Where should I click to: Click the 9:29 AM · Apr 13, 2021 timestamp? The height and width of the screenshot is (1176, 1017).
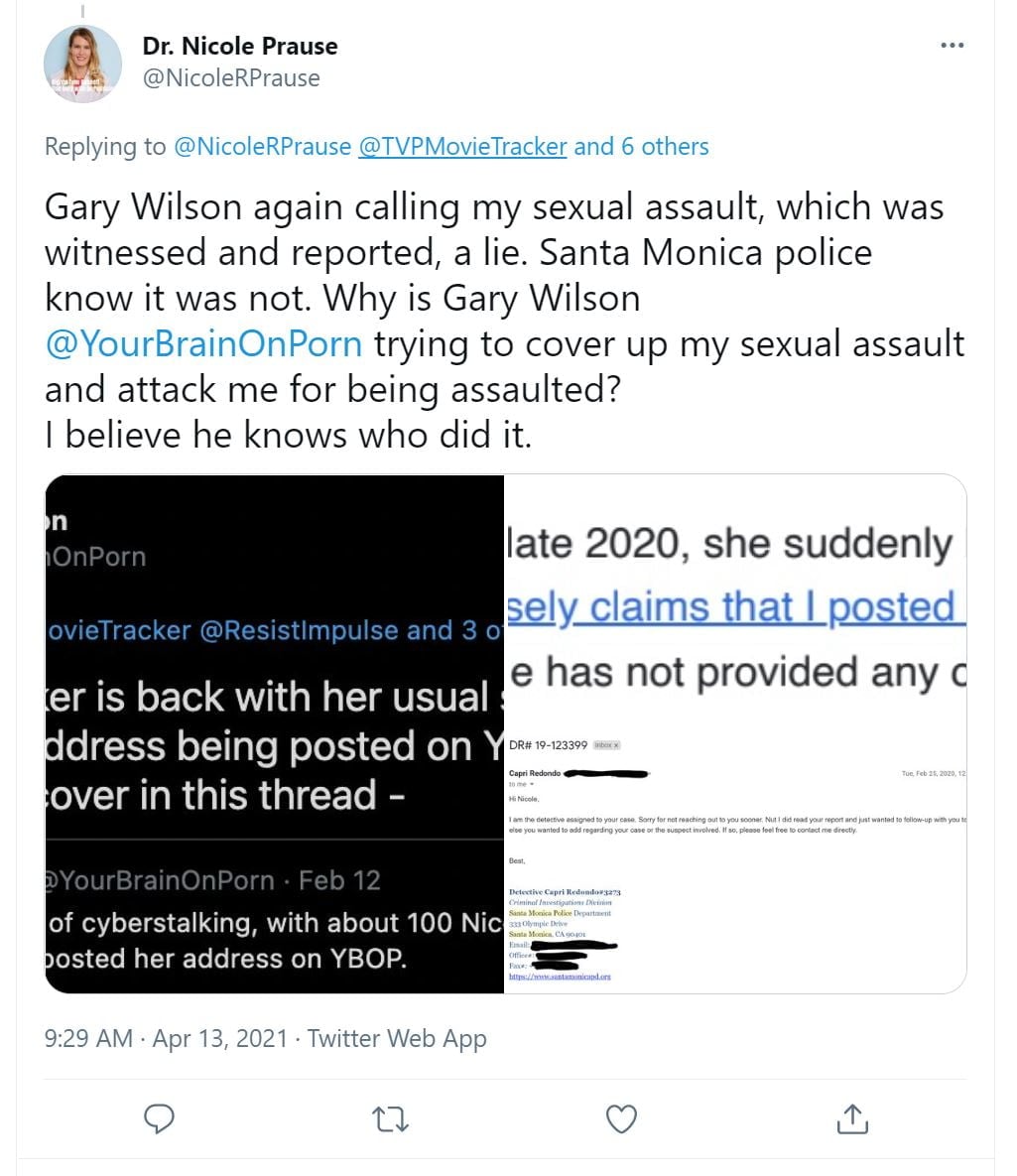pos(166,1039)
